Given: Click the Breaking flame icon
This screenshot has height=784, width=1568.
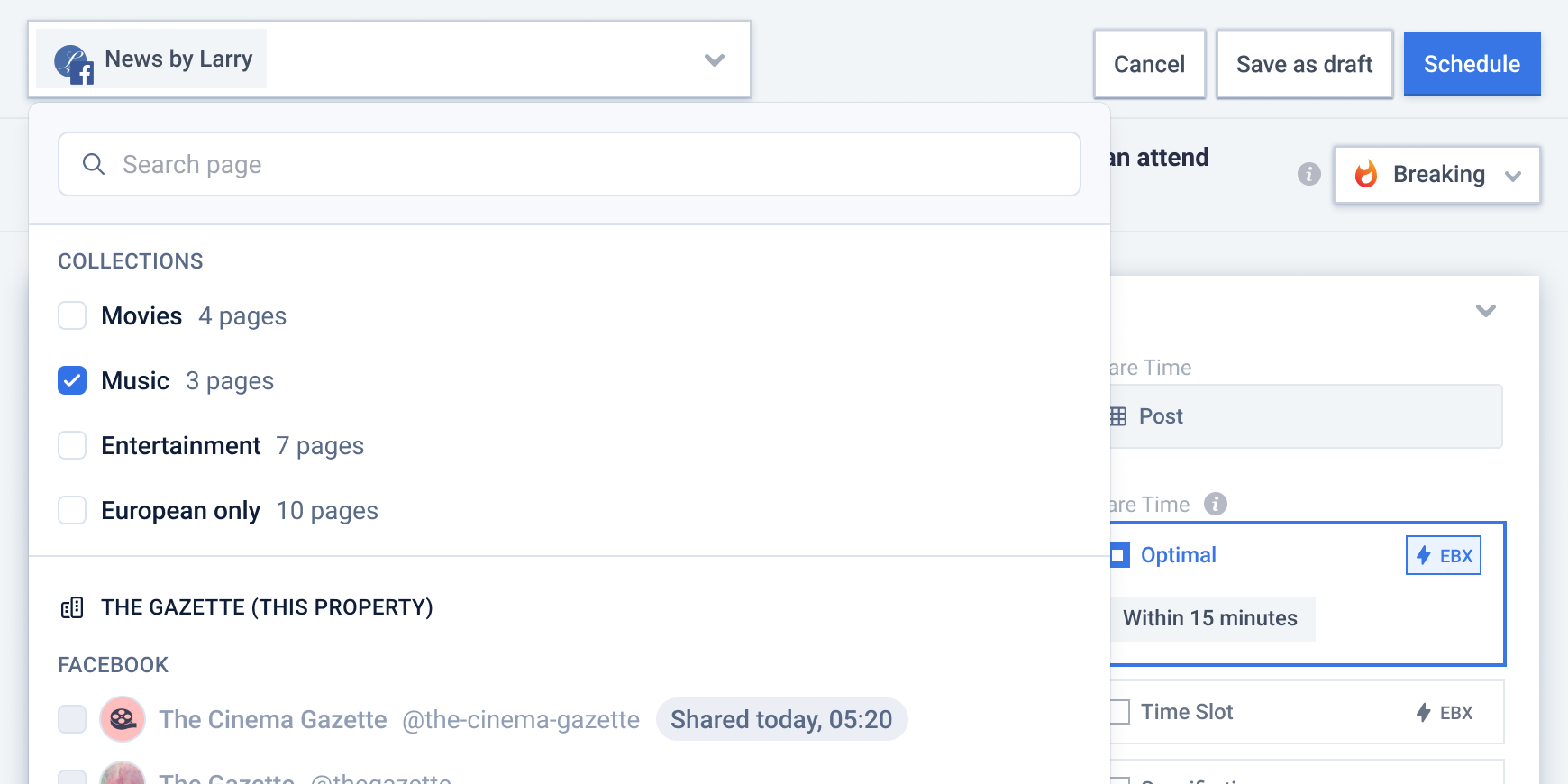Looking at the screenshot, I should point(1366,174).
